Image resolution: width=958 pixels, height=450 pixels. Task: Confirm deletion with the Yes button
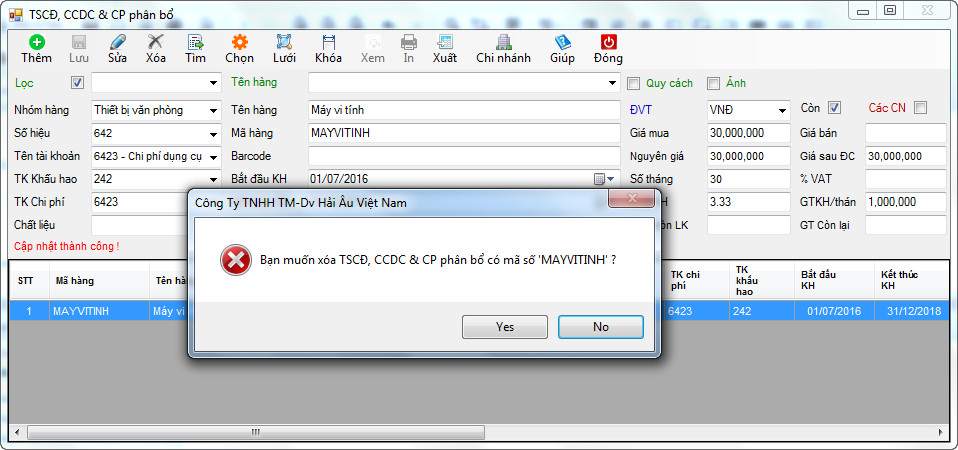(x=505, y=327)
